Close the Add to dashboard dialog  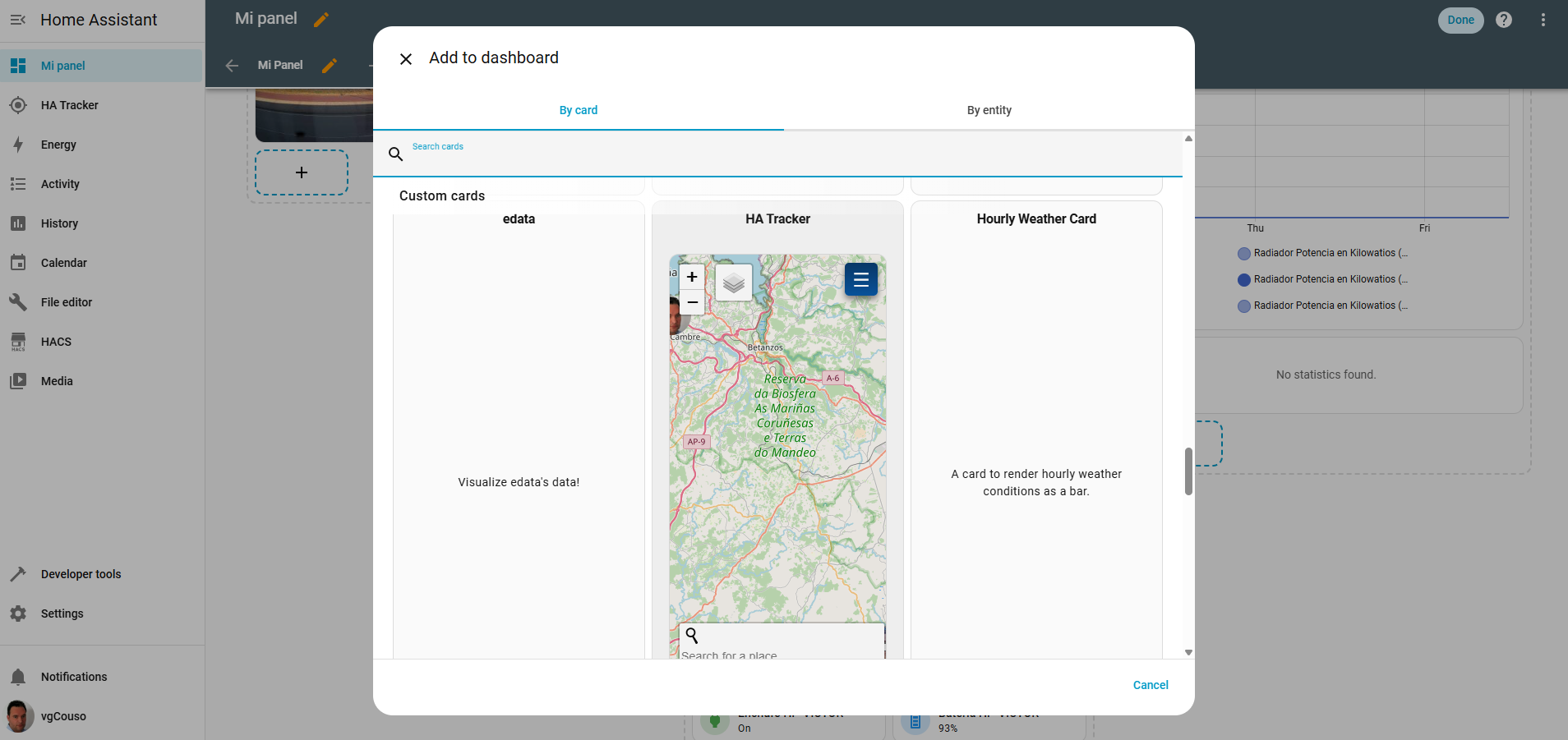(x=406, y=59)
